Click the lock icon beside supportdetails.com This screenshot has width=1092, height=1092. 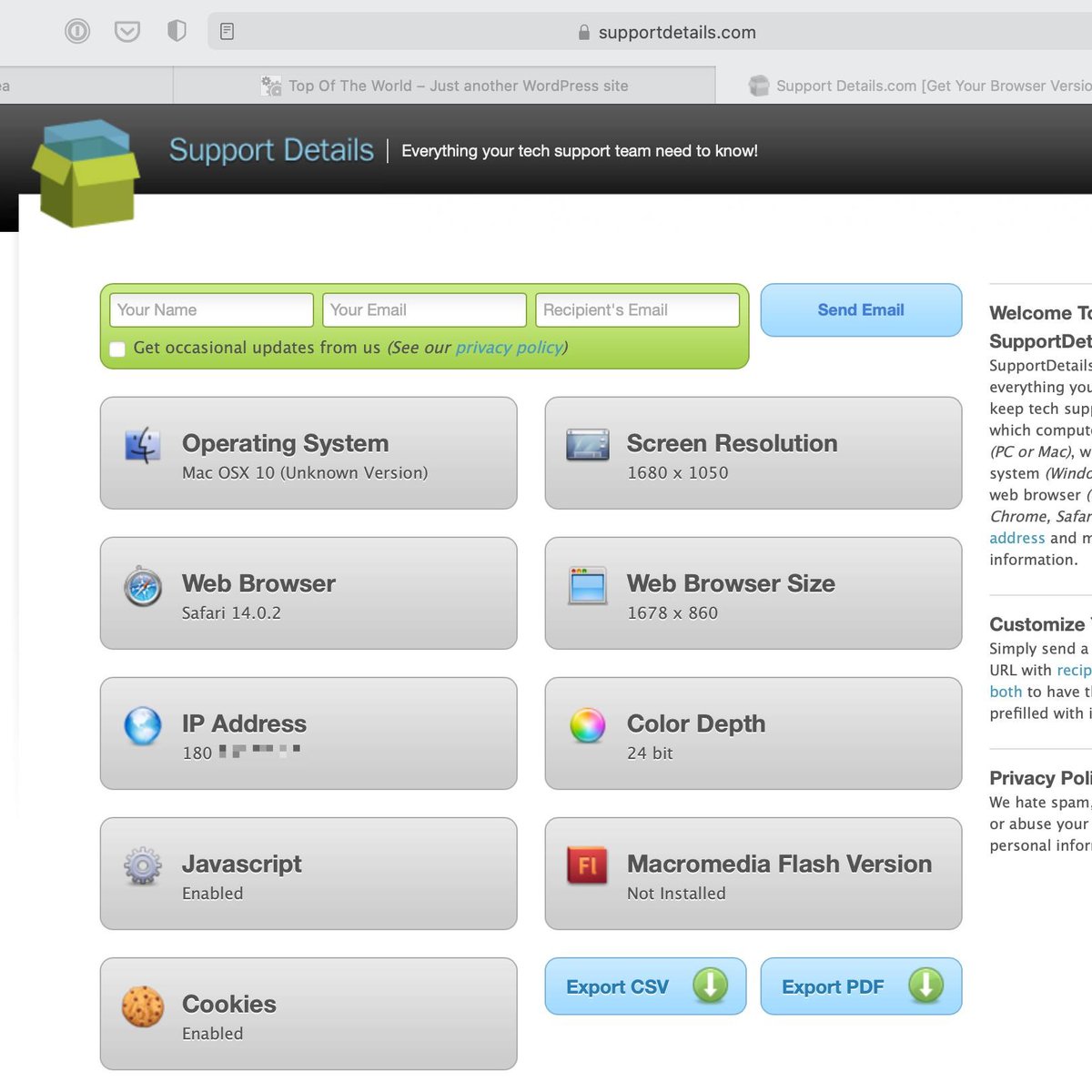click(x=584, y=33)
